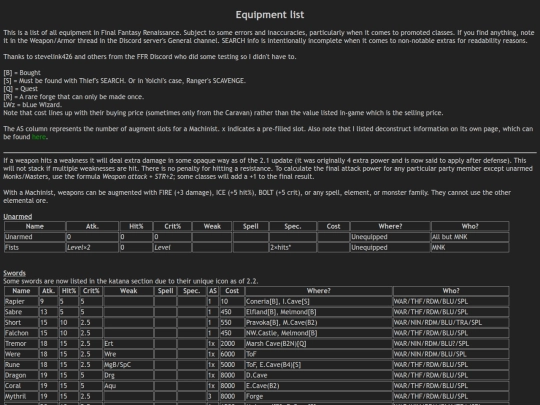Image resolution: width=540 pixels, height=405 pixels.
Task: Click the "6000" cost for Were
Action: tap(232, 354)
